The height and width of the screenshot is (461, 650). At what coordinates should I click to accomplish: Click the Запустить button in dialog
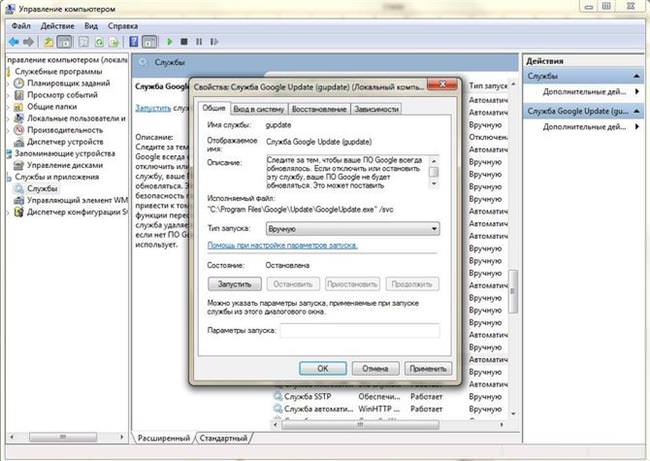(235, 284)
